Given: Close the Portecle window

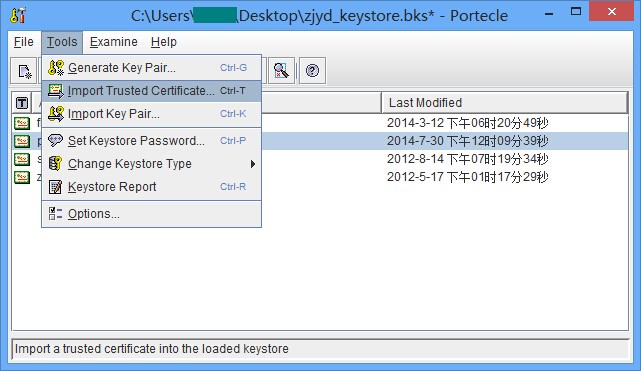Looking at the screenshot, I should coord(612,12).
